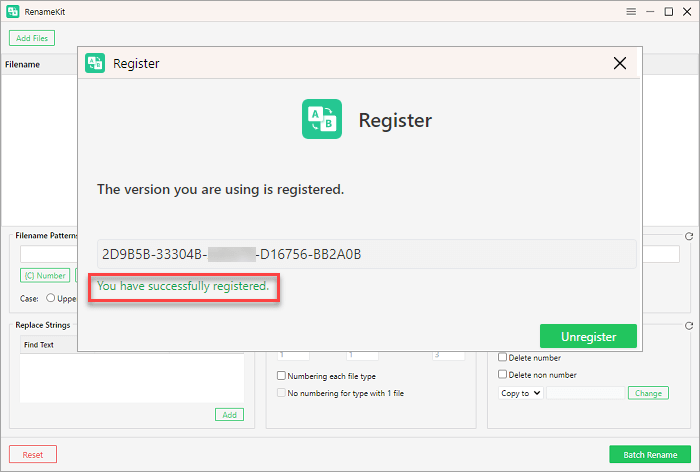Click the refresh icon above Delete number
700x472 pixels.
(689, 326)
